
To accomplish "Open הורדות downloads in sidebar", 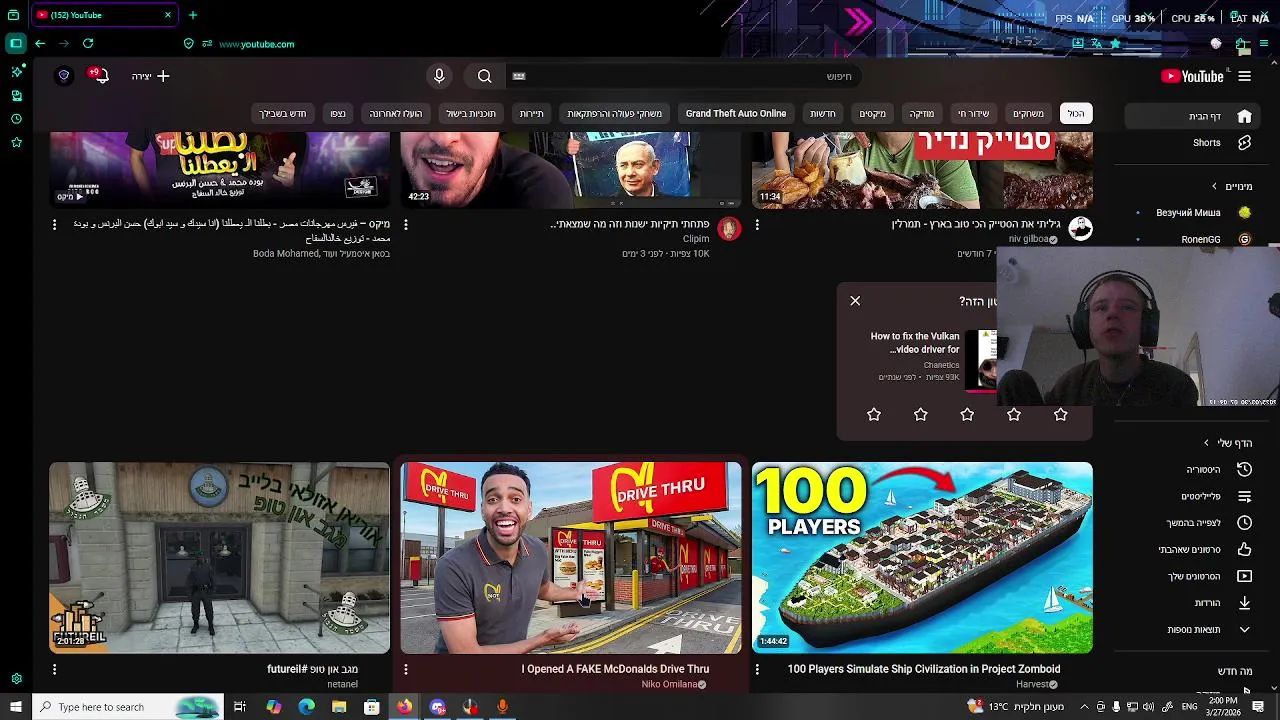I will click(1190, 603).
